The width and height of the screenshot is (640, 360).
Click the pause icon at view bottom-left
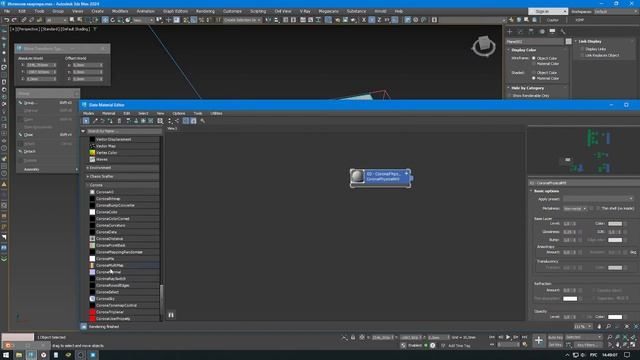coord(171,315)
